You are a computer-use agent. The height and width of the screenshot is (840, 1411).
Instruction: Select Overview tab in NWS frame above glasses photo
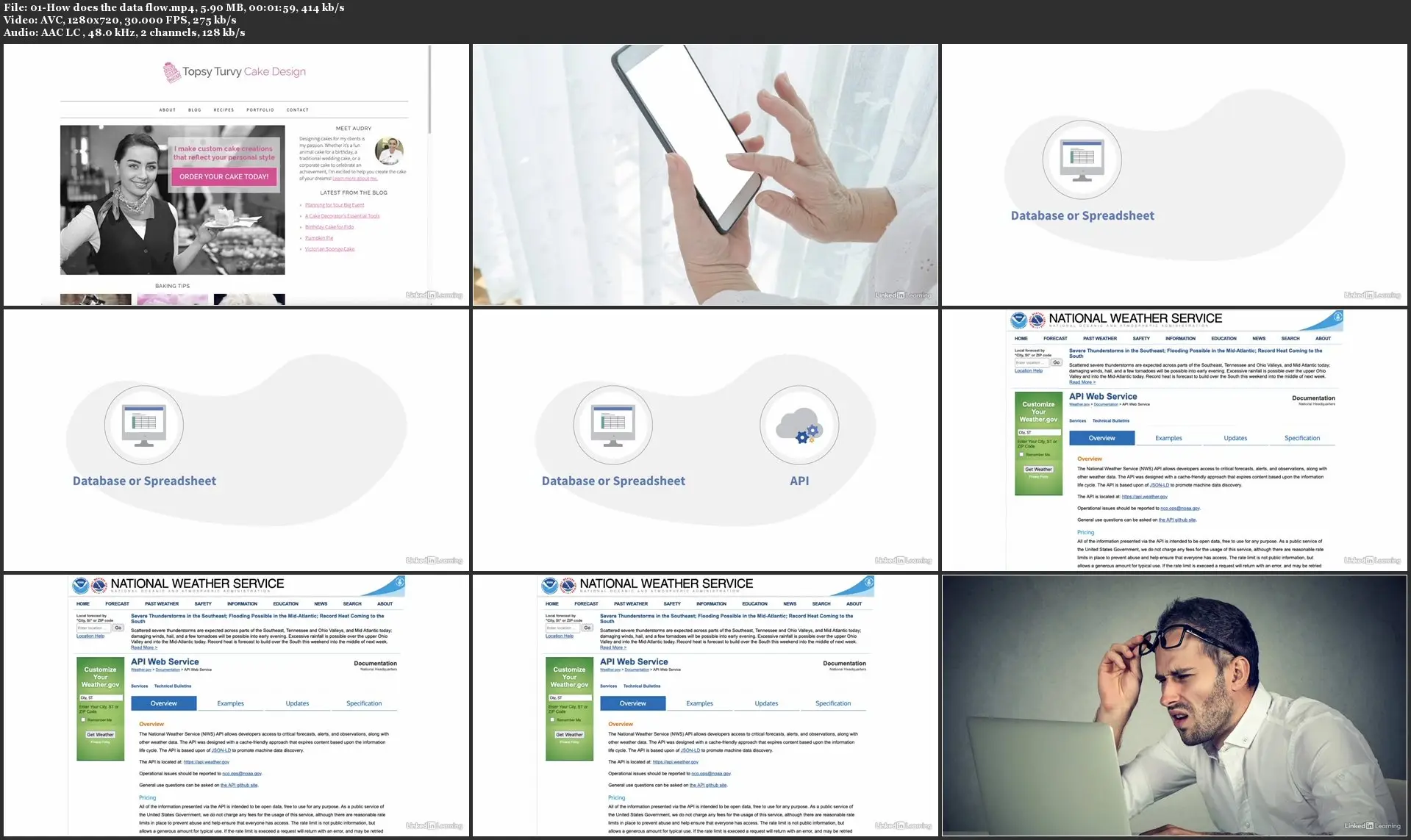click(x=1101, y=438)
